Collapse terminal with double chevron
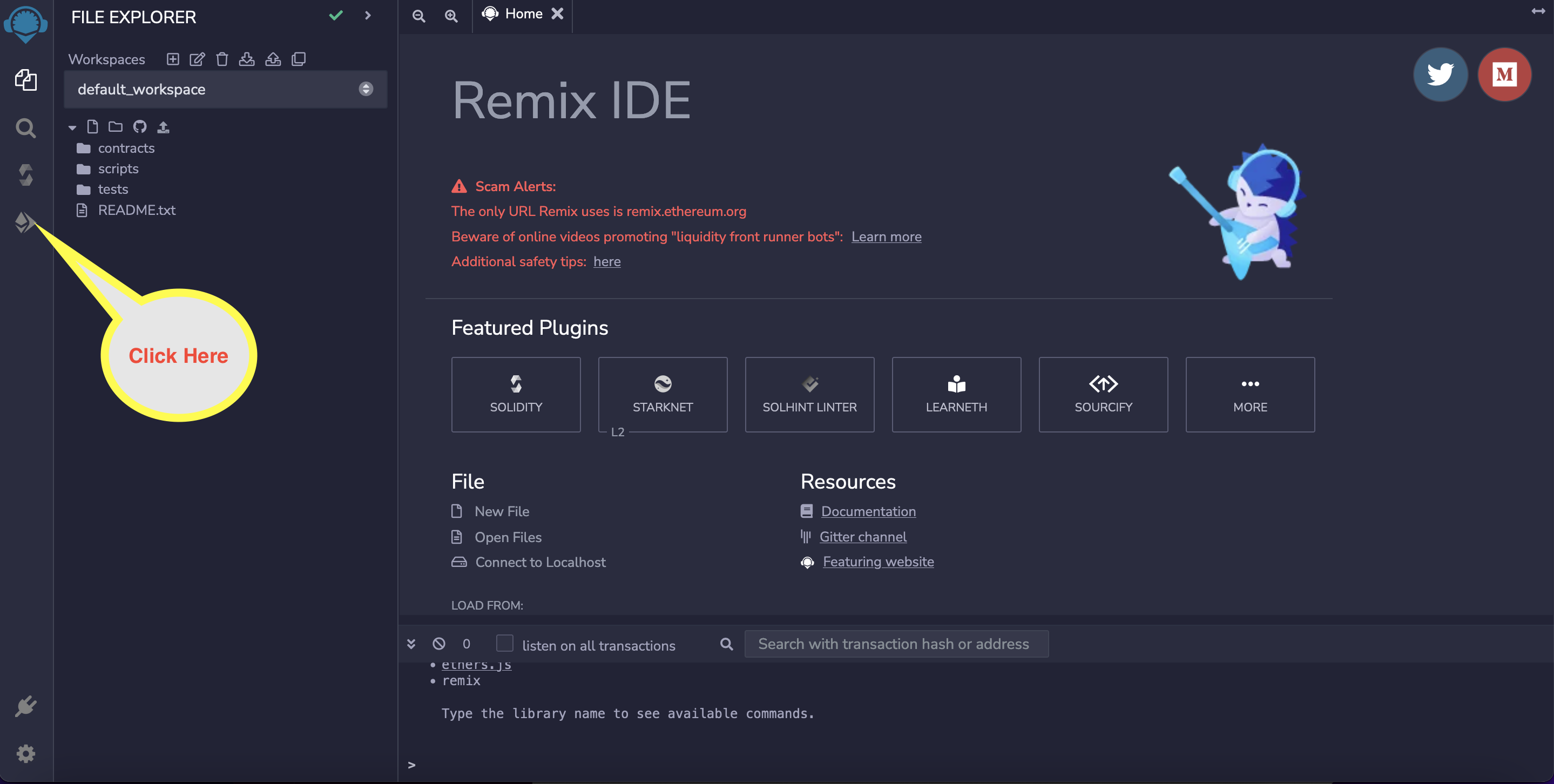 [x=411, y=644]
